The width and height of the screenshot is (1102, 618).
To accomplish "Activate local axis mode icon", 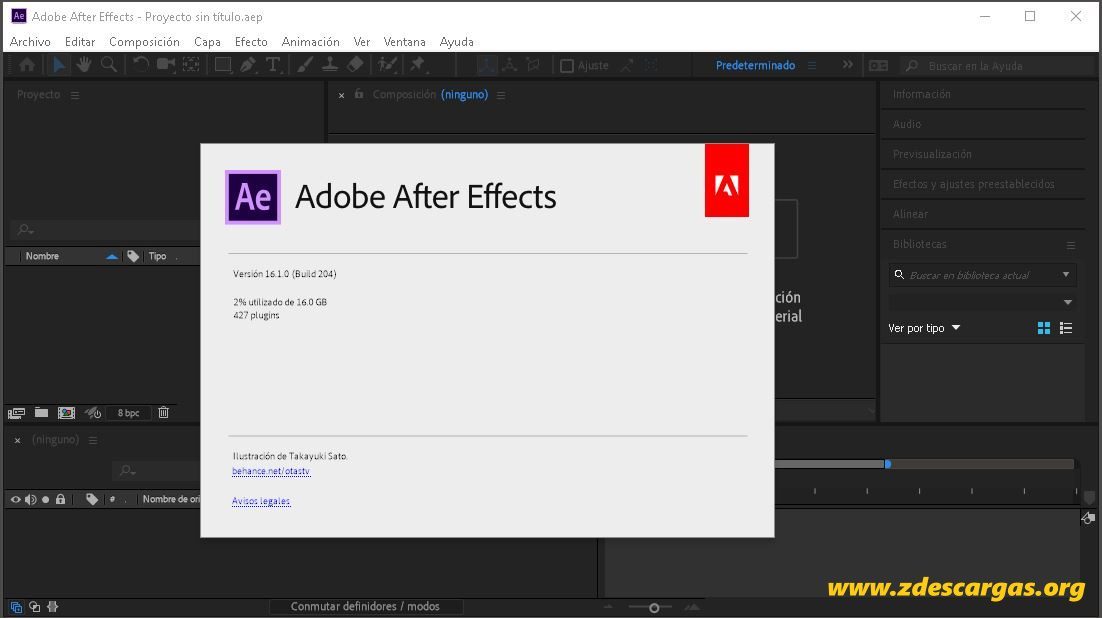I will point(485,65).
